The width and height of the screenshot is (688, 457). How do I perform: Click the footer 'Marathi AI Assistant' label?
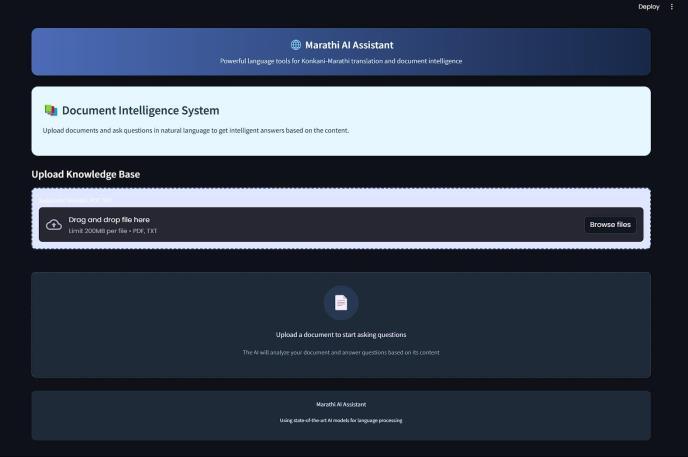[341, 404]
